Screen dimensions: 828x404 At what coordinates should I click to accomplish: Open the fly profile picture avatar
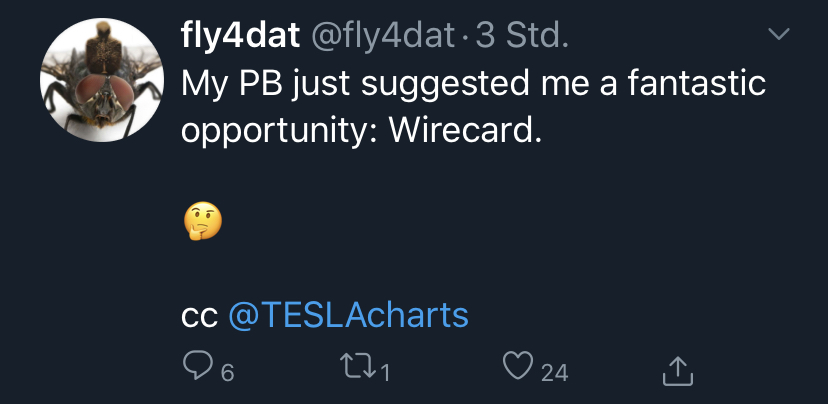point(101,79)
